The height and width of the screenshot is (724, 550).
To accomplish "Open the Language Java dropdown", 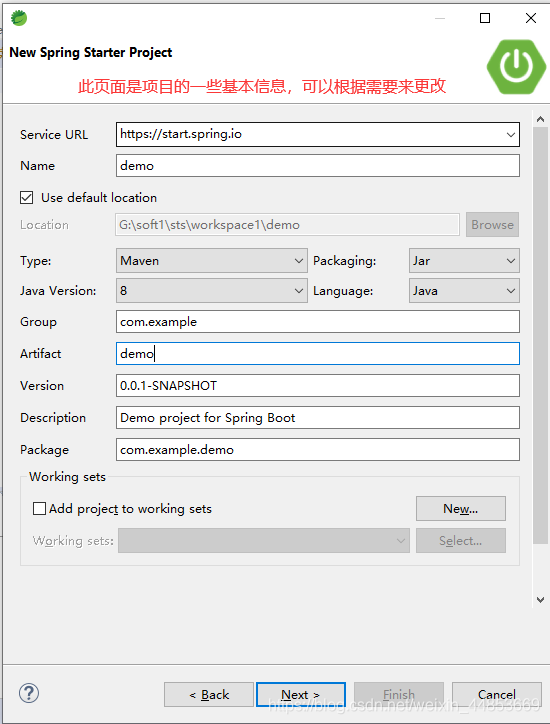I will 464,290.
